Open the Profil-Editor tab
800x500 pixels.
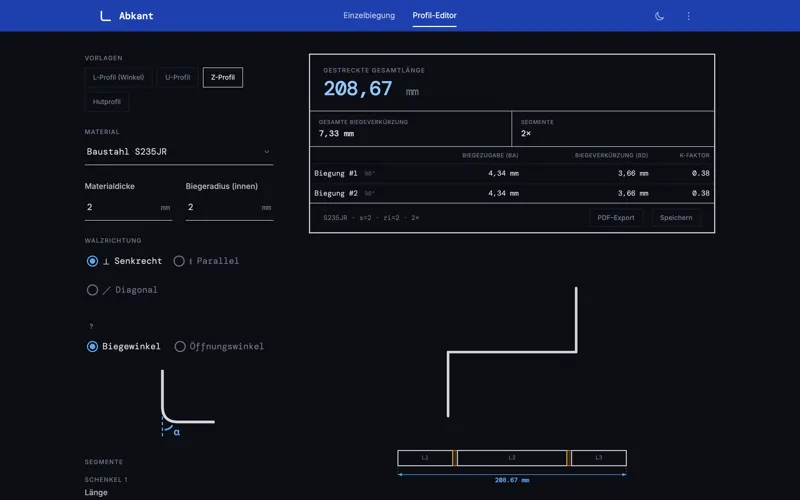434,16
